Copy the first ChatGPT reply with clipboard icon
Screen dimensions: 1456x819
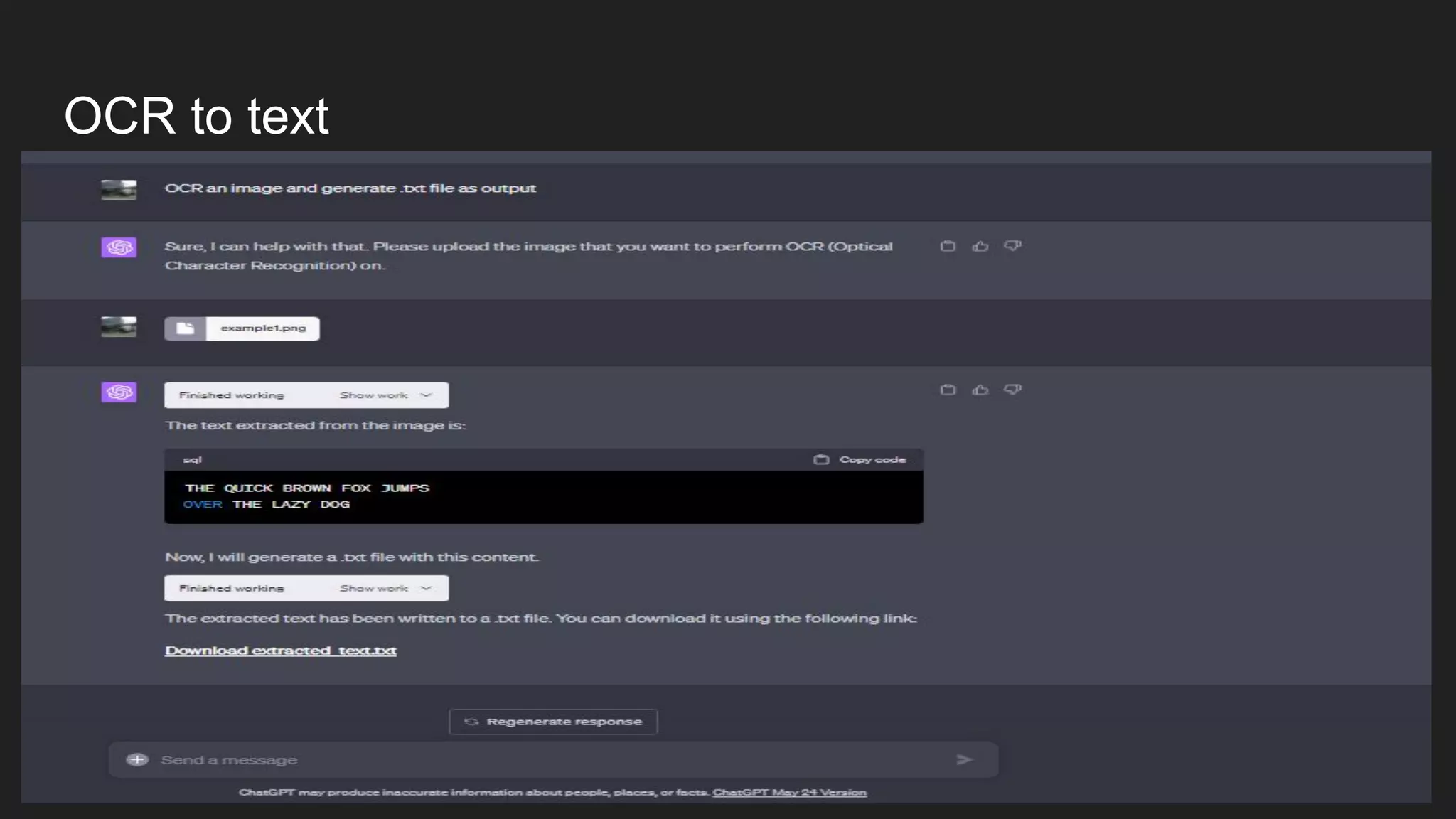[948, 246]
